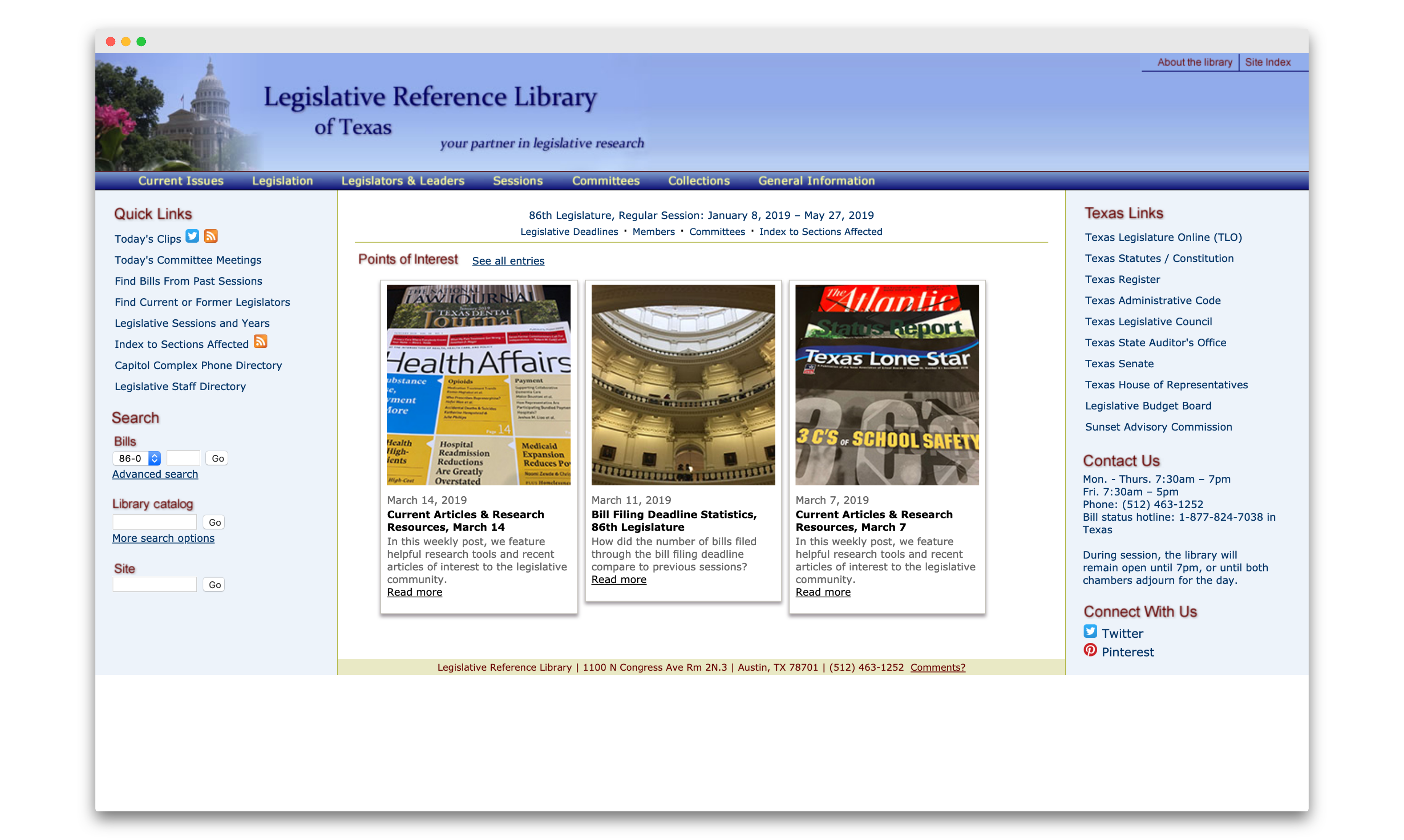Open Legislative Budget Board link
Viewport: 1404px width, 840px height.
(x=1148, y=405)
